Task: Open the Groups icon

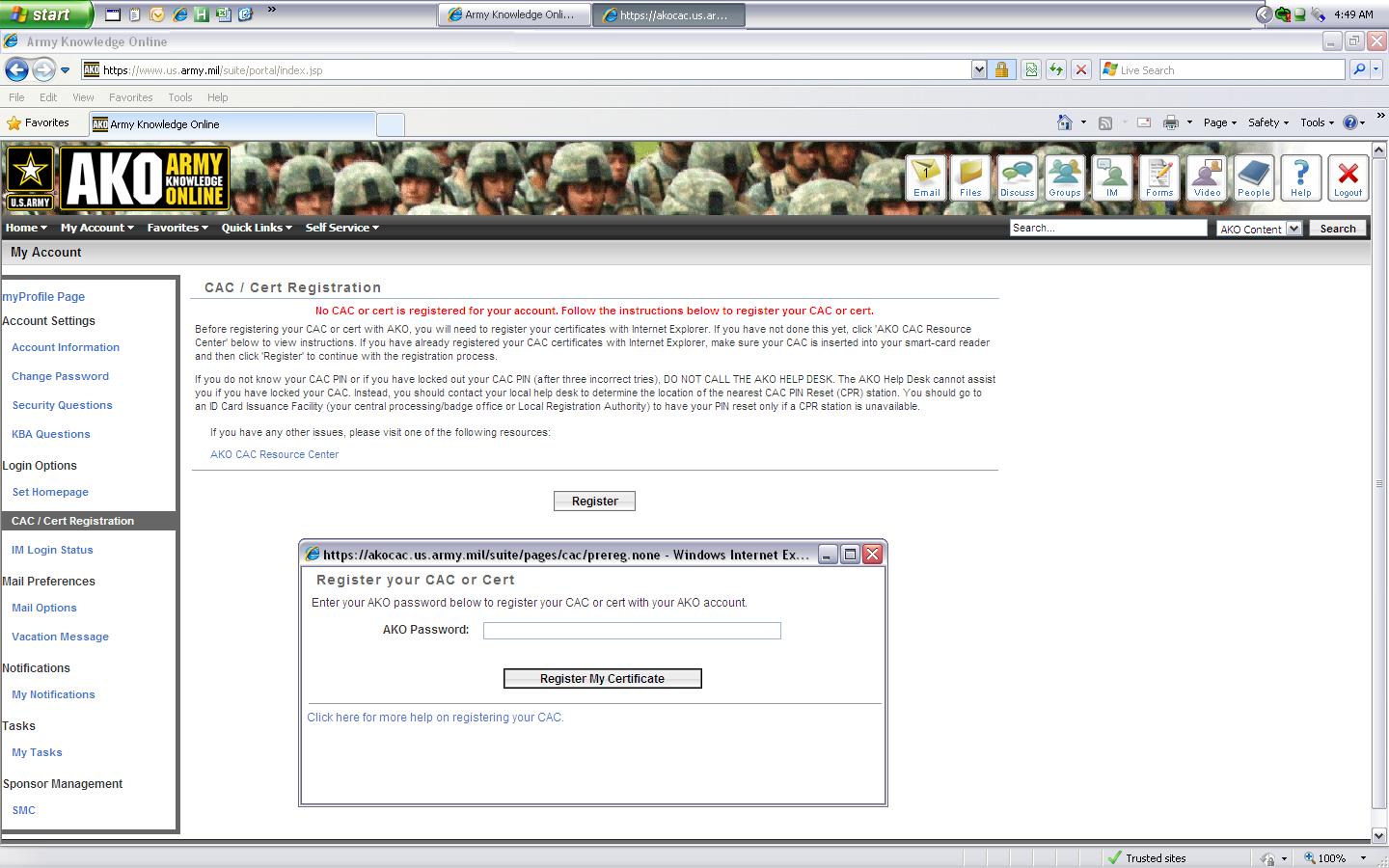Action: (1064, 177)
